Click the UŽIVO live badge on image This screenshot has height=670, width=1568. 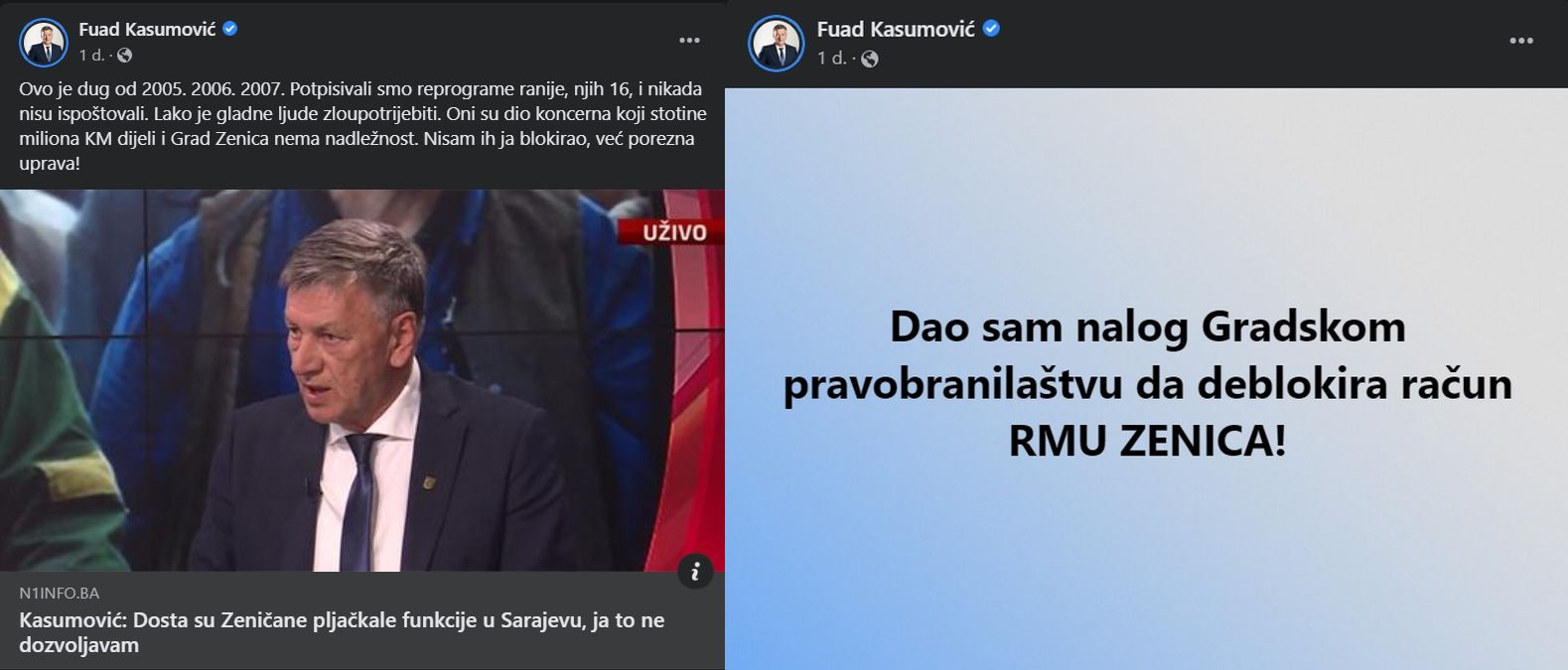670,232
